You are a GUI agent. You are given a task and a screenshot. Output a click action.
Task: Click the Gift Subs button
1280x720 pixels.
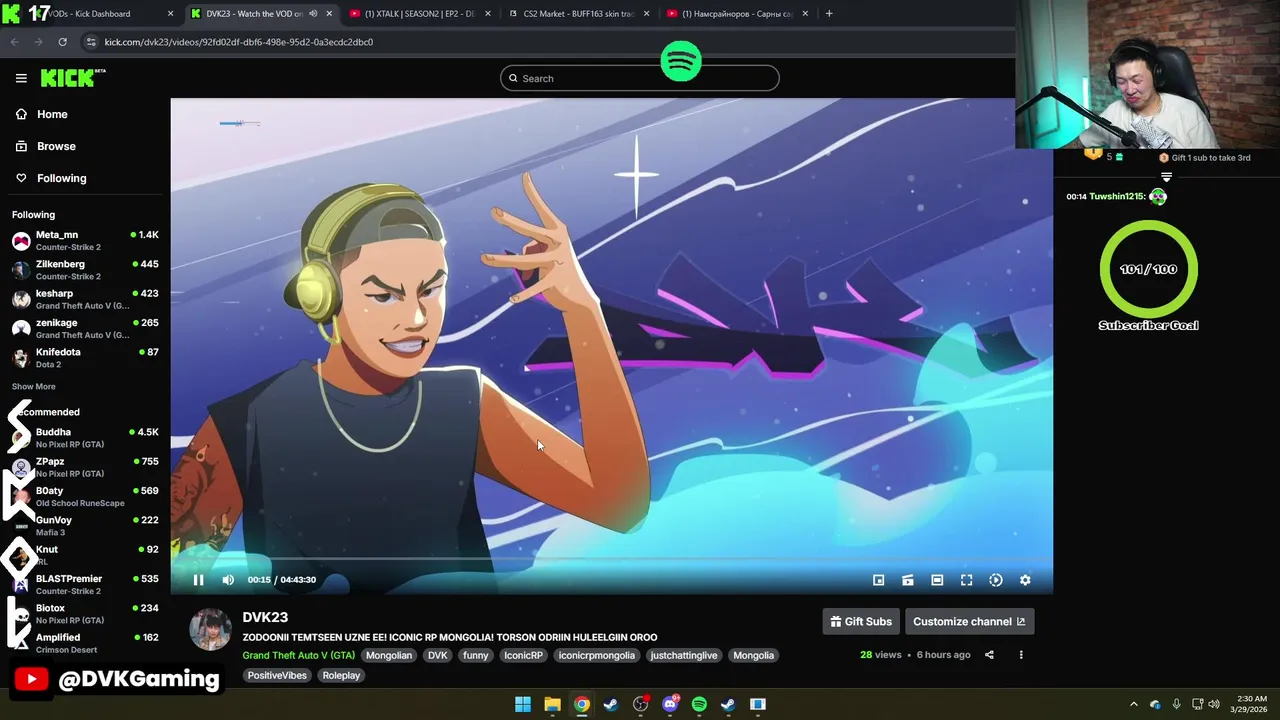pyautogui.click(x=860, y=621)
